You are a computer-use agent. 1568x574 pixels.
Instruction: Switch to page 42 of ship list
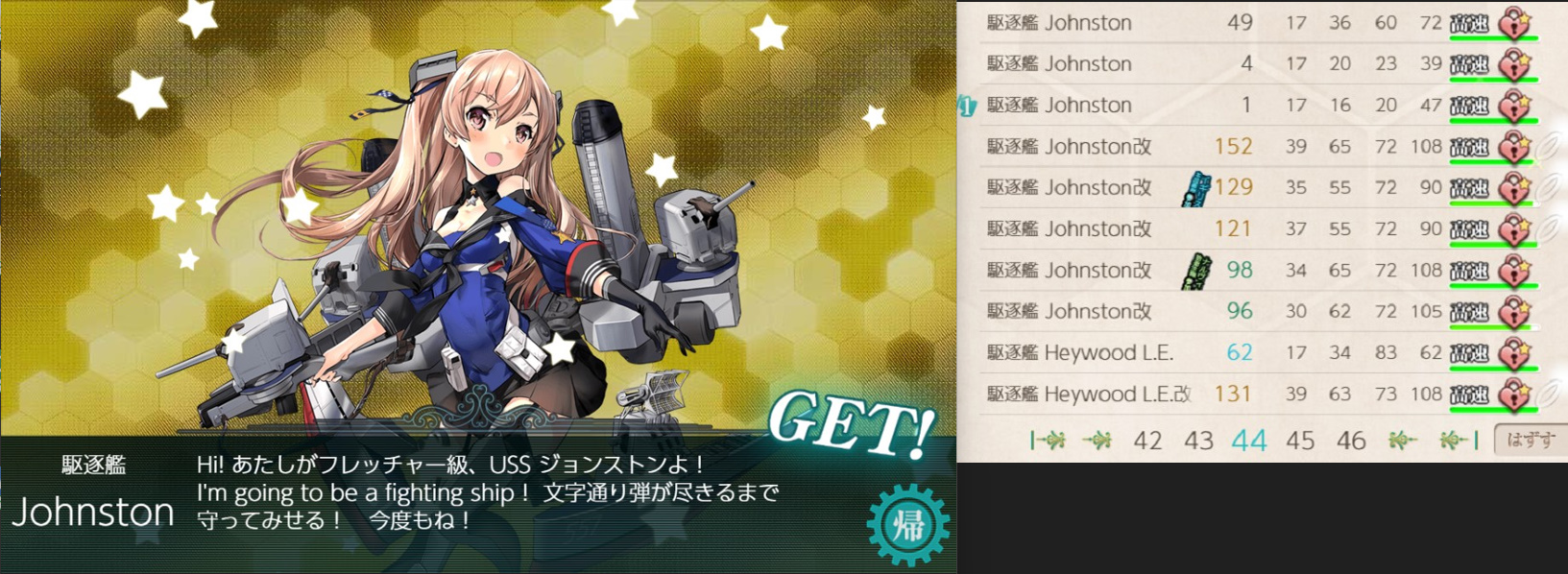(1147, 441)
